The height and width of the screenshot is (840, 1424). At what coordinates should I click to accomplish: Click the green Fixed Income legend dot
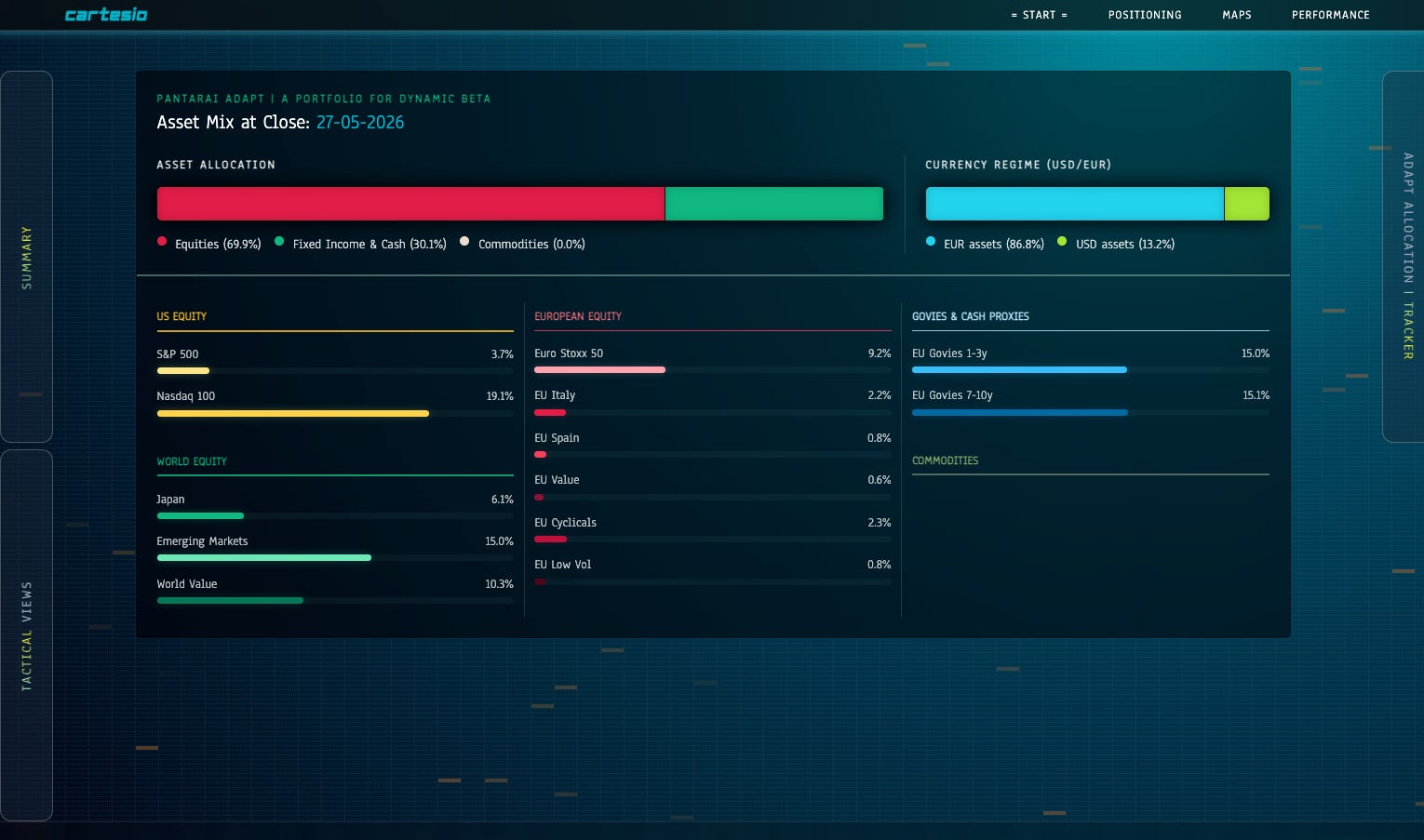tap(279, 242)
